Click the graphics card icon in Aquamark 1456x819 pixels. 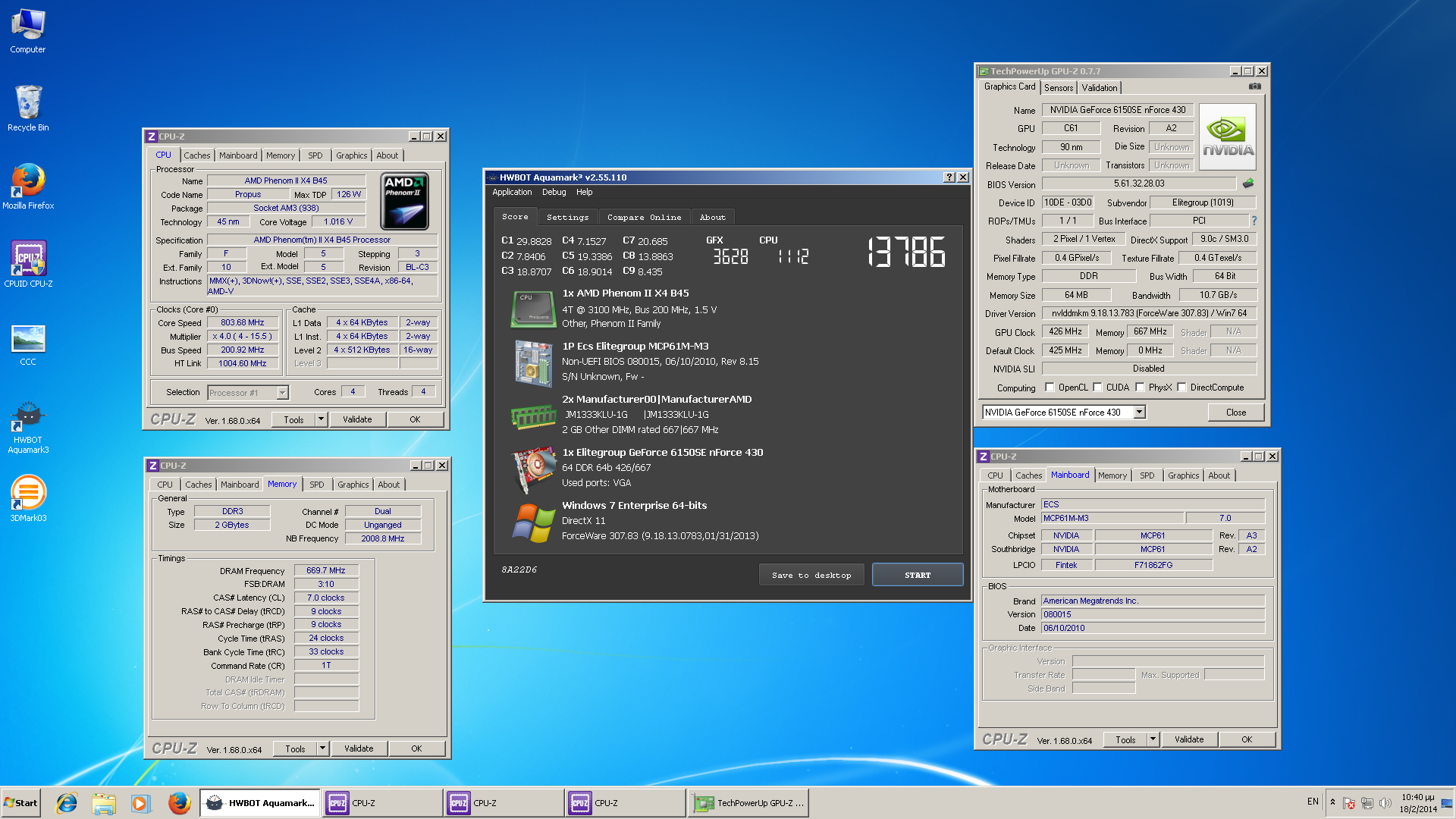click(x=535, y=469)
